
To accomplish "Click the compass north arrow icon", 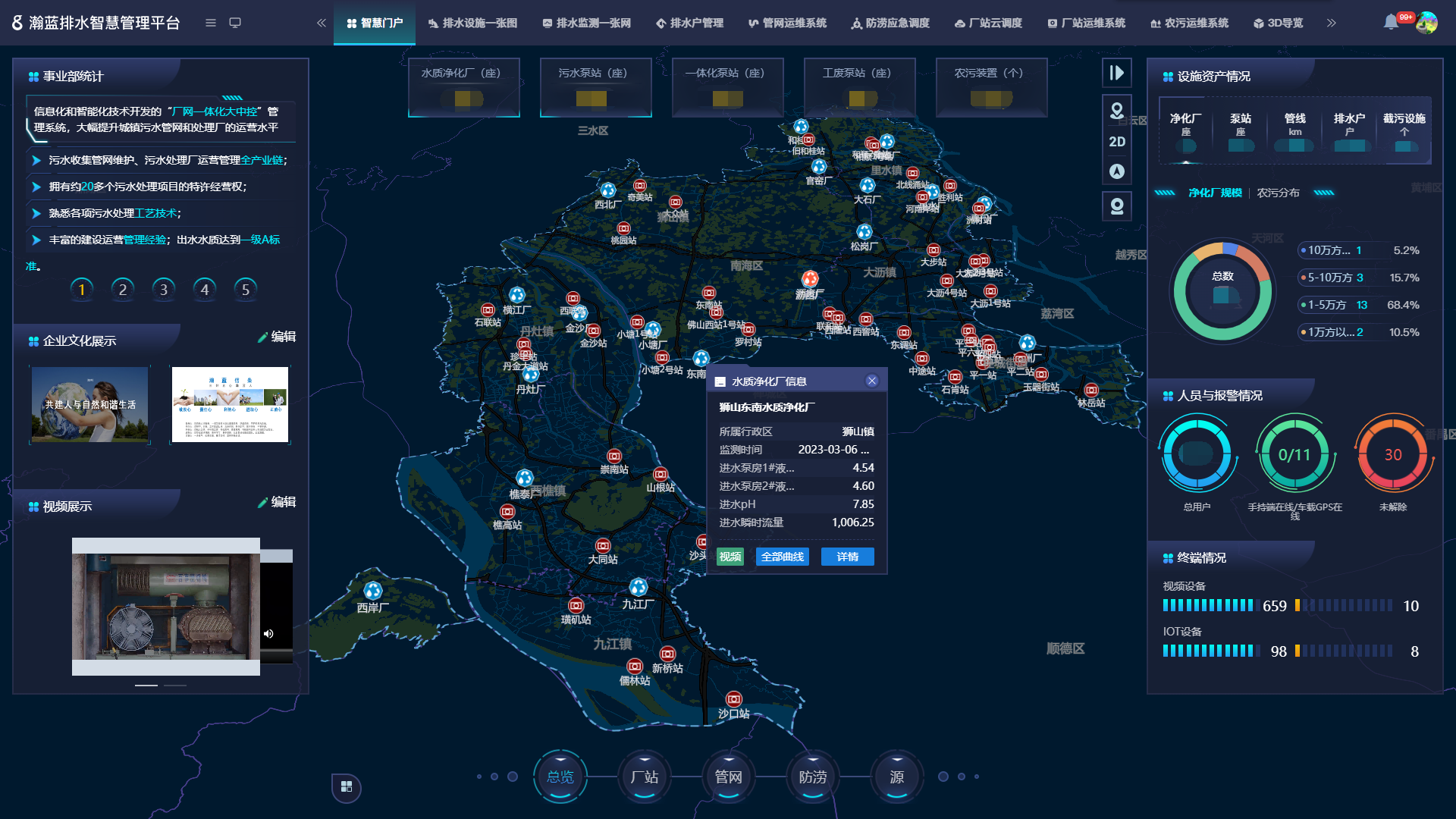I will click(x=1116, y=171).
